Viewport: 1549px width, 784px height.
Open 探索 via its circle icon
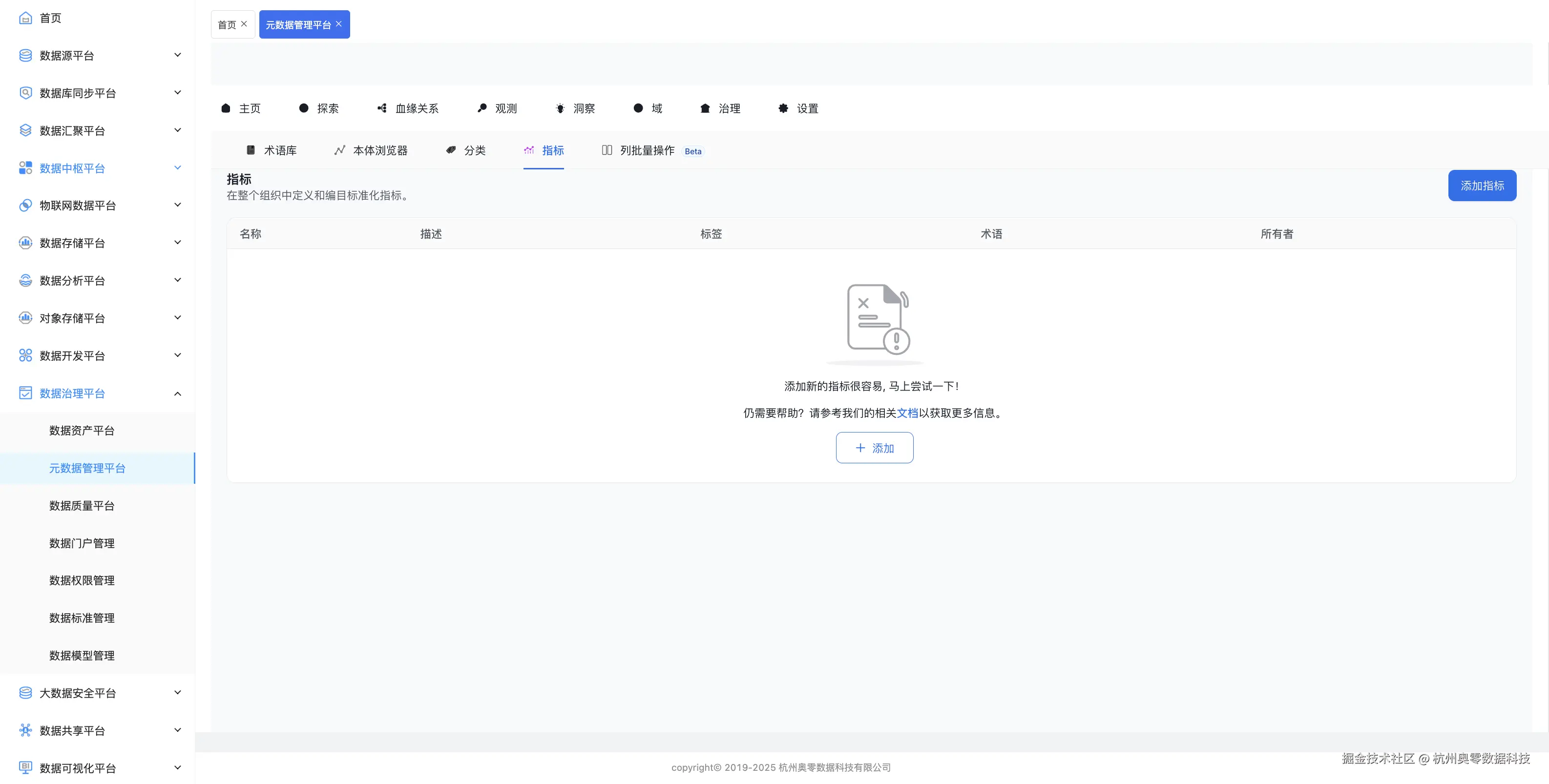[x=304, y=108]
